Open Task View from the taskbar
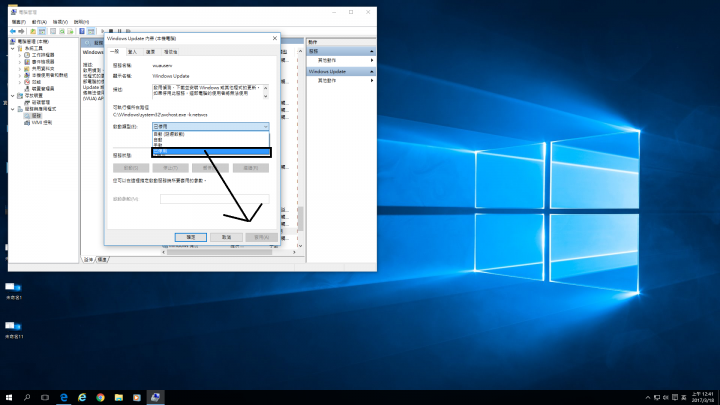 point(45,398)
